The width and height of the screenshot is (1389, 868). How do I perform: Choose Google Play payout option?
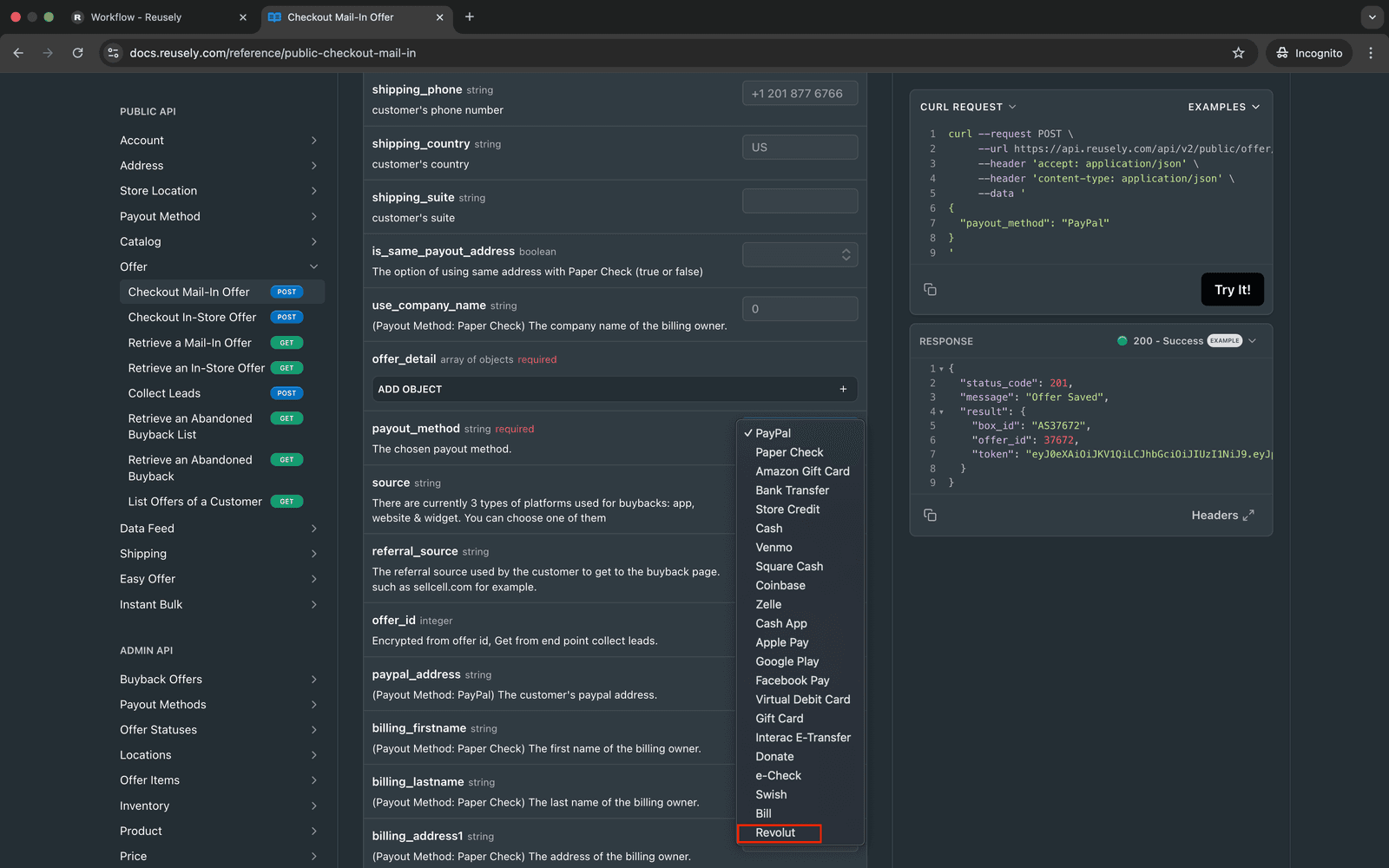(x=800, y=661)
